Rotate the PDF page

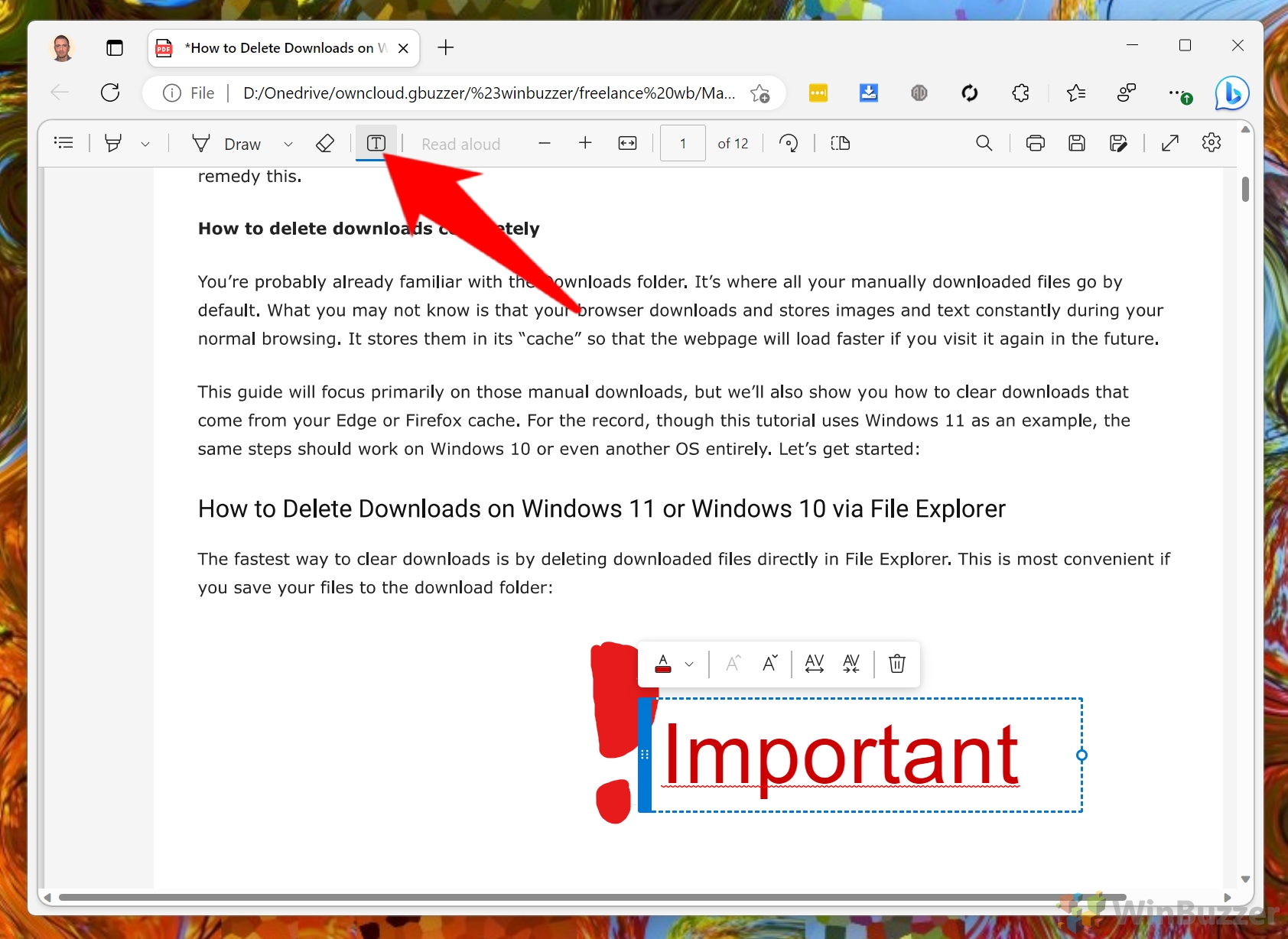pos(790,143)
